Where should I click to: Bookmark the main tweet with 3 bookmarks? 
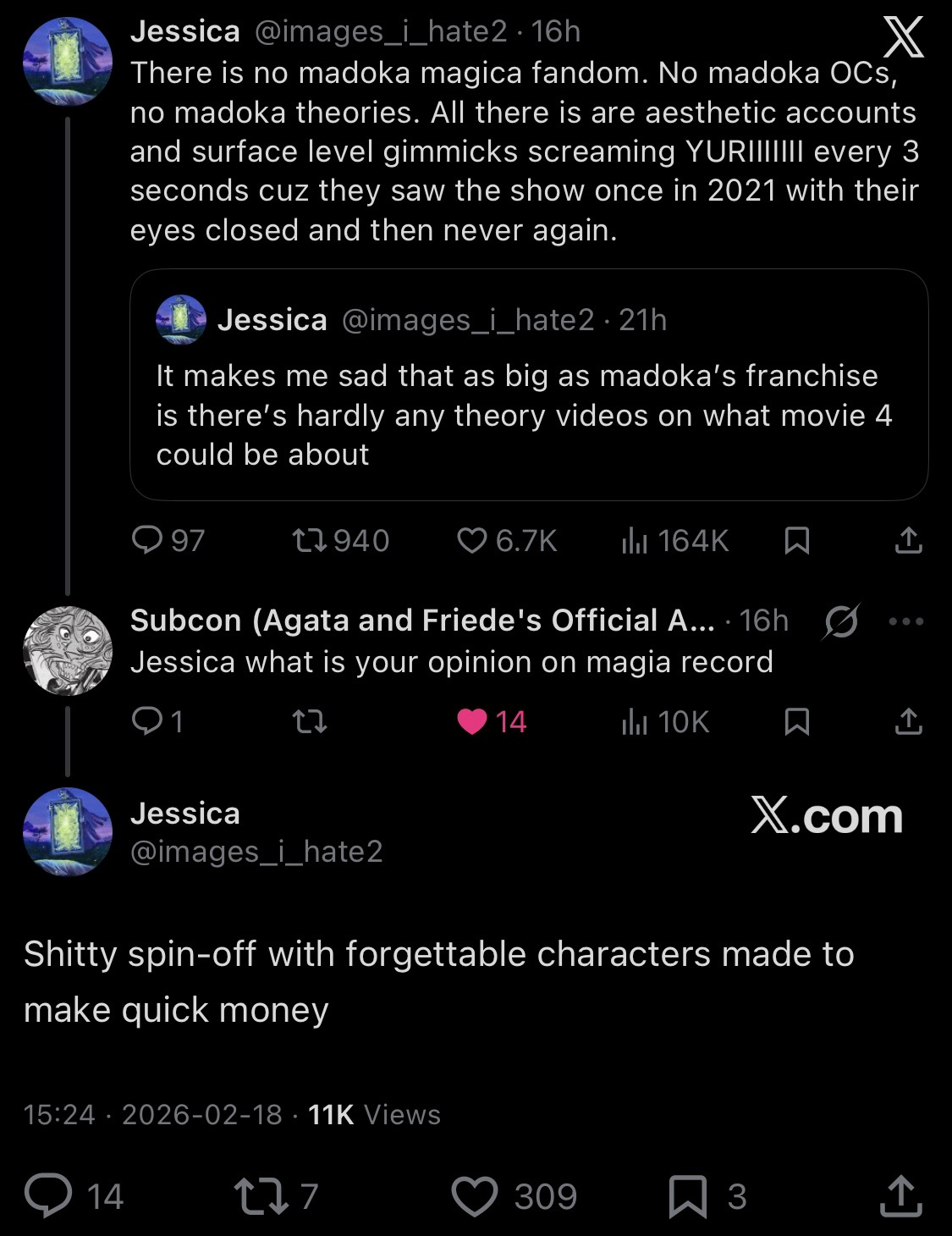click(x=686, y=1196)
